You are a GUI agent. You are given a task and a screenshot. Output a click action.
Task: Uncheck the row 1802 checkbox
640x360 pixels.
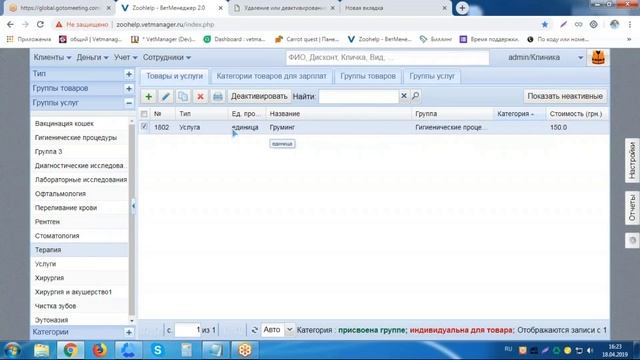(x=144, y=127)
